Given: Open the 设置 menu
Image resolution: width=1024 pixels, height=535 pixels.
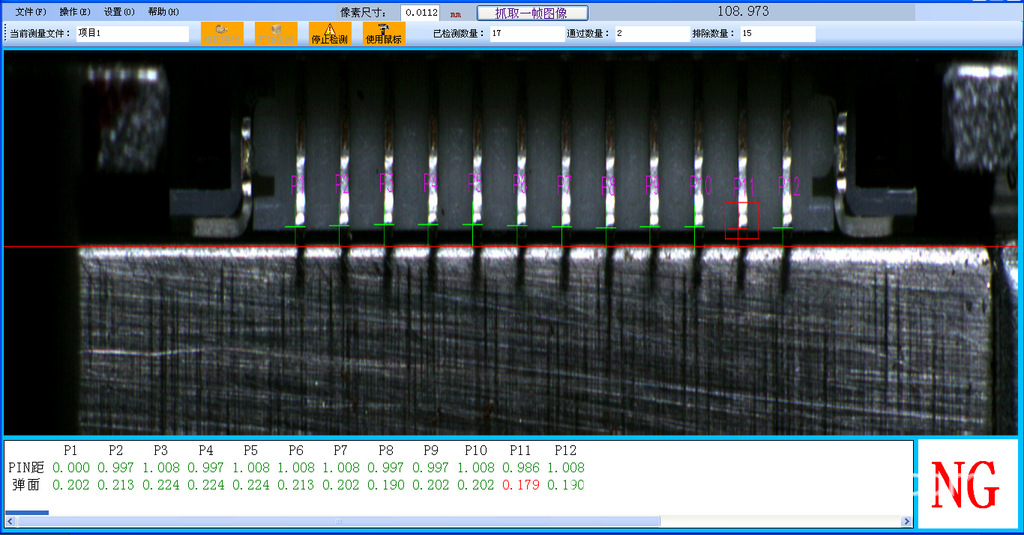Looking at the screenshot, I should [119, 12].
